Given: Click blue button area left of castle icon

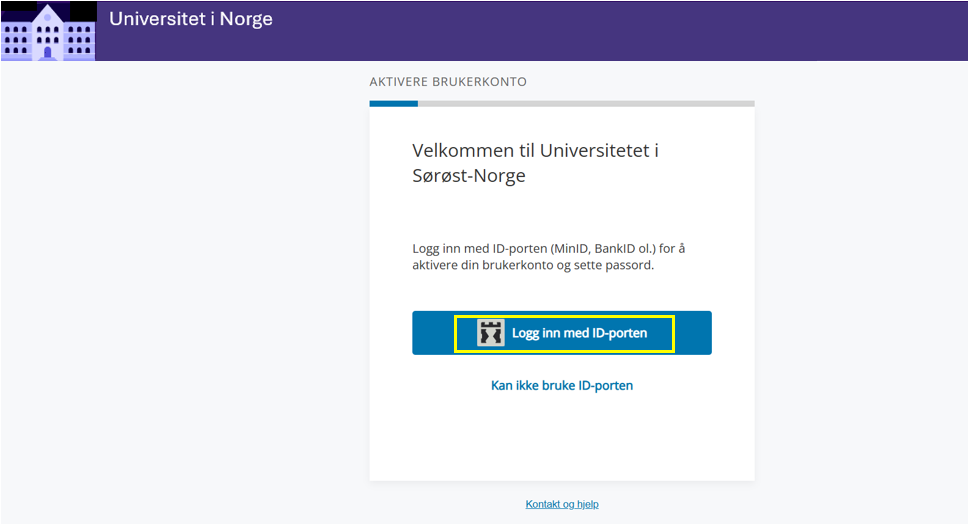Looking at the screenshot, I should (433, 333).
